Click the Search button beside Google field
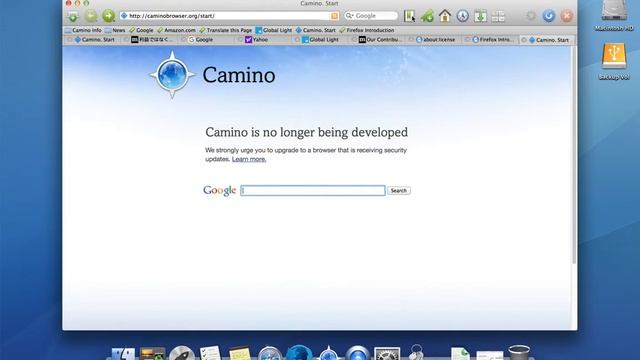Image resolution: width=640 pixels, height=360 pixels. 399,191
